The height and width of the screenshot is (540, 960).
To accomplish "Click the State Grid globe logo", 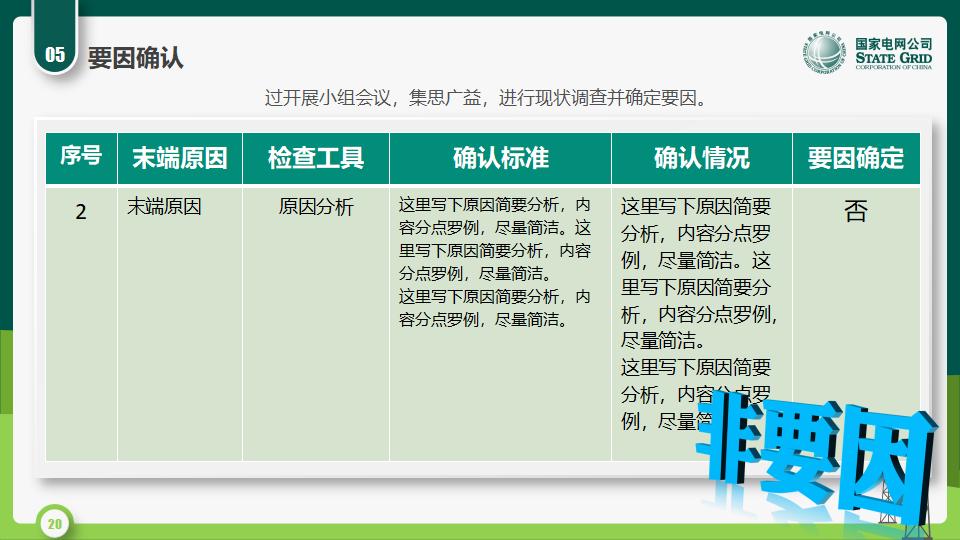I will pyautogui.click(x=824, y=52).
